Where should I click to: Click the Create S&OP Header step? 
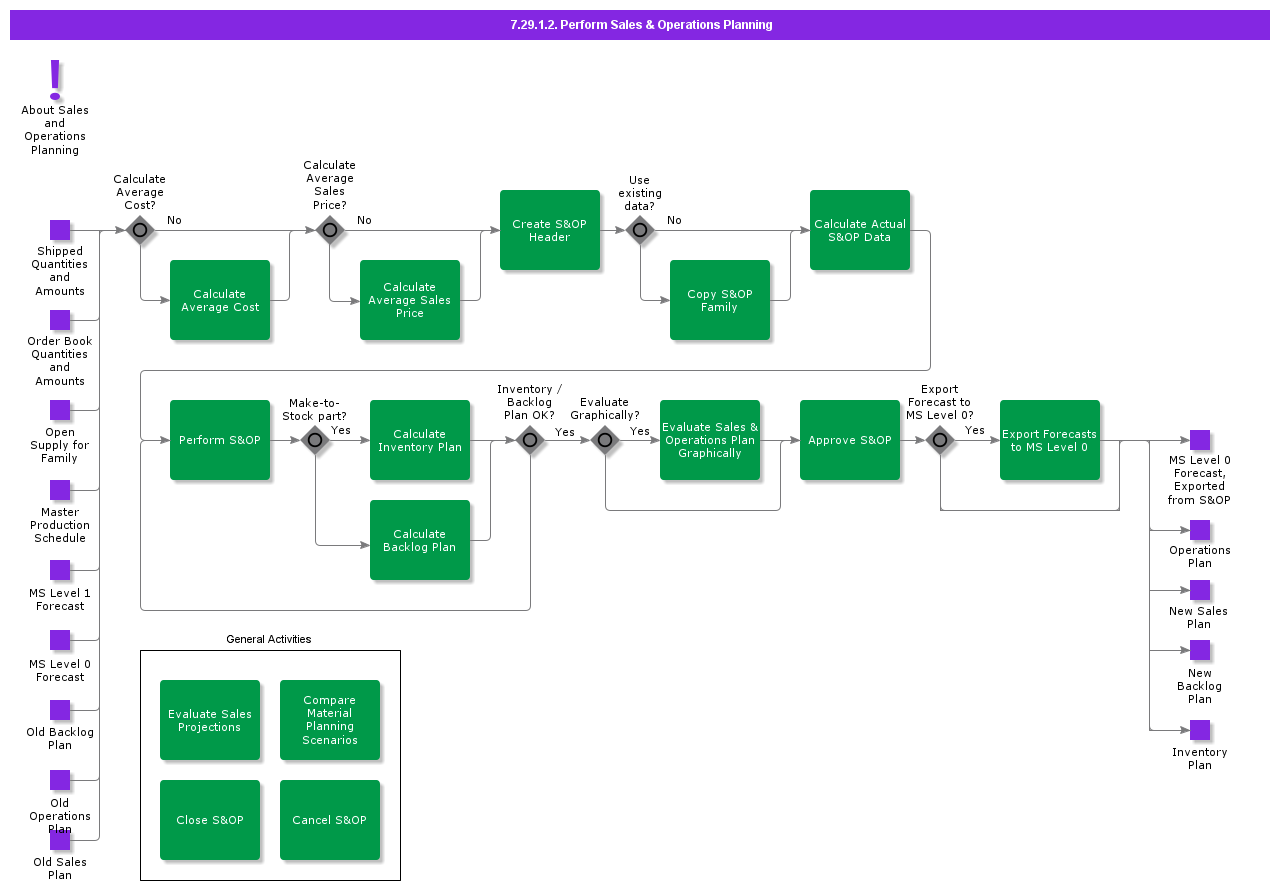click(550, 230)
